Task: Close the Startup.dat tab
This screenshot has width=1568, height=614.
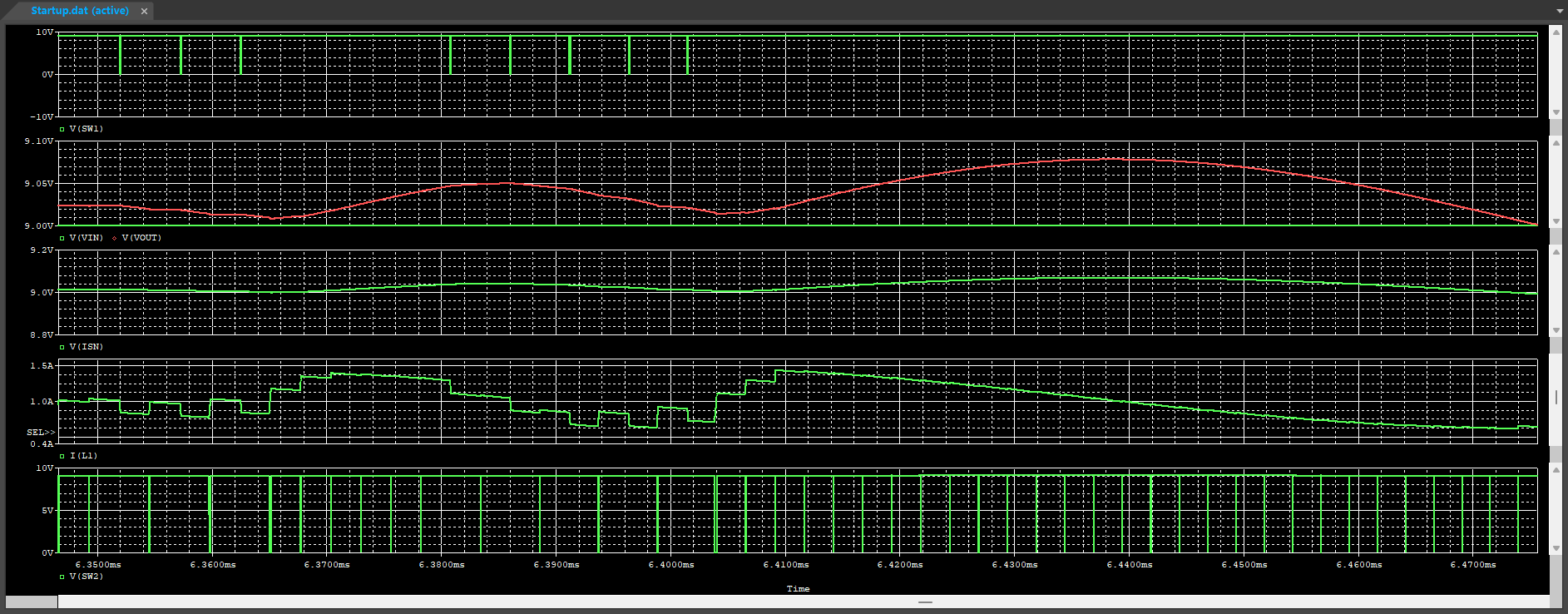Action: (144, 11)
